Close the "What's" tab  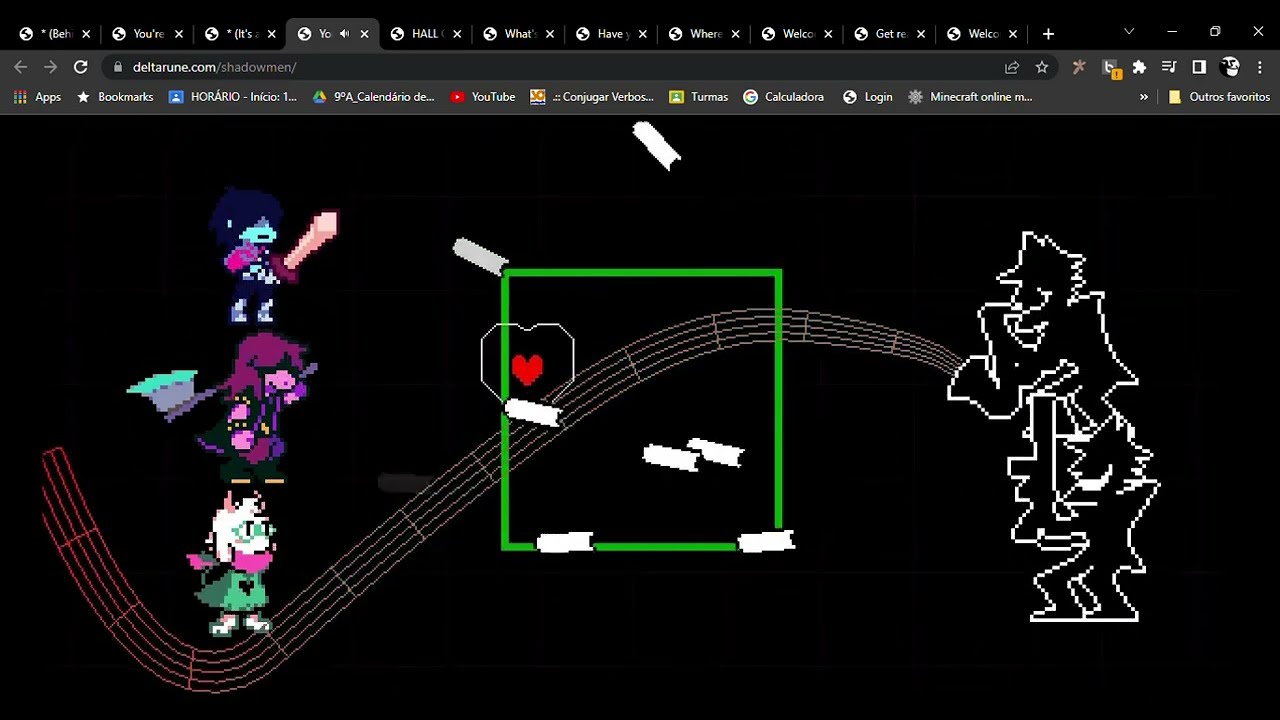(x=550, y=34)
